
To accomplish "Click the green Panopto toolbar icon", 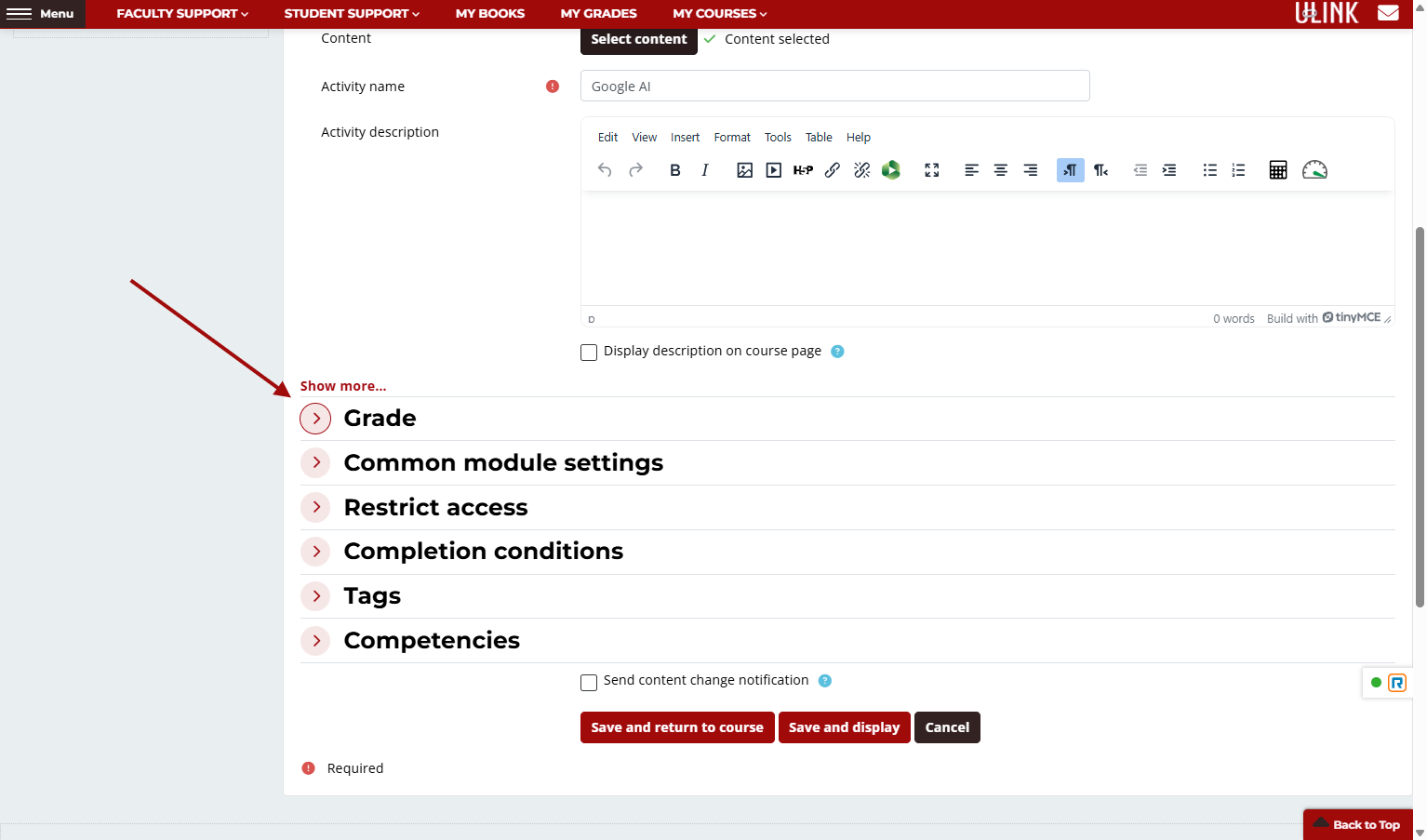I will 891,170.
